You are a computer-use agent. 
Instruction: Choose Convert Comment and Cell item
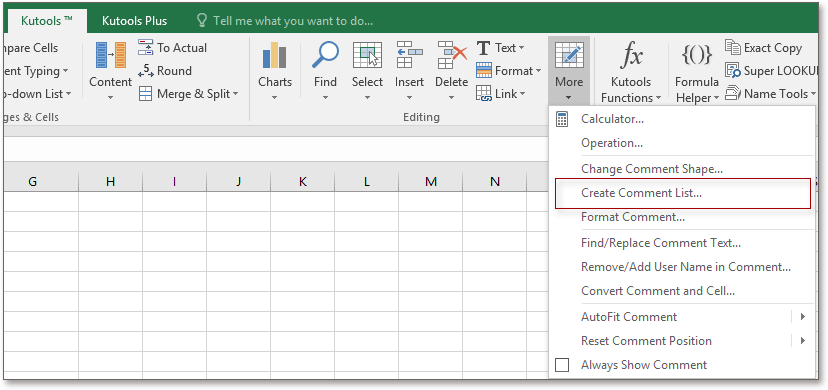[683, 291]
